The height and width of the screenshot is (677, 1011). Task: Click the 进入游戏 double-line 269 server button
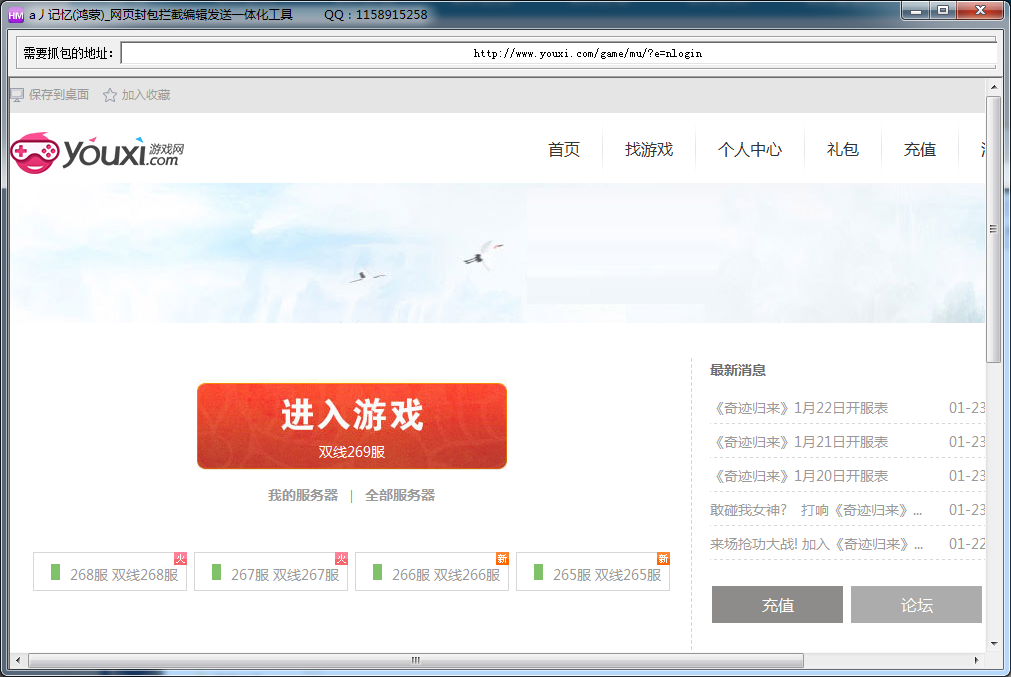[x=352, y=425]
